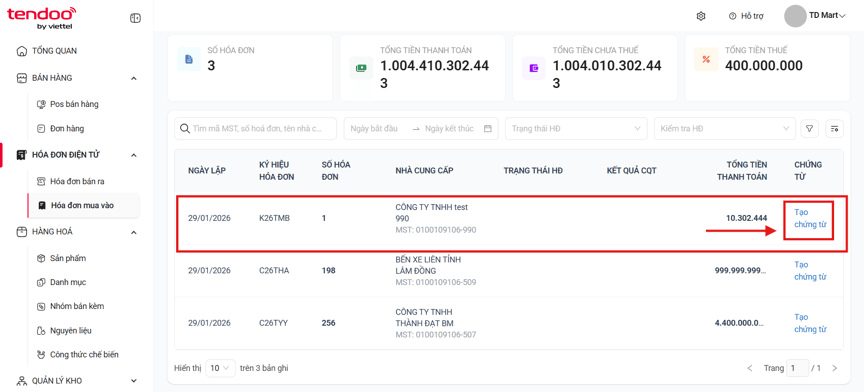Click the Trang page number field
Image resolution: width=864 pixels, height=392 pixels.
point(797,368)
